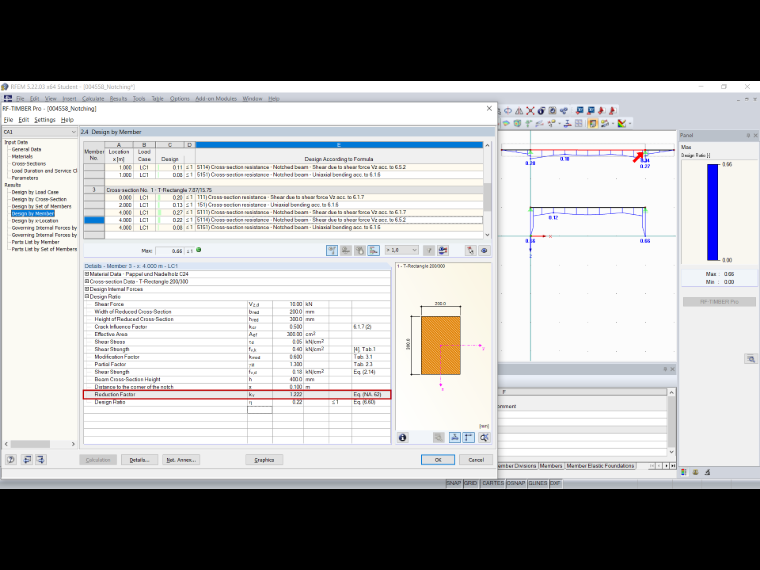Click the color relation scale icon

pos(443,251)
